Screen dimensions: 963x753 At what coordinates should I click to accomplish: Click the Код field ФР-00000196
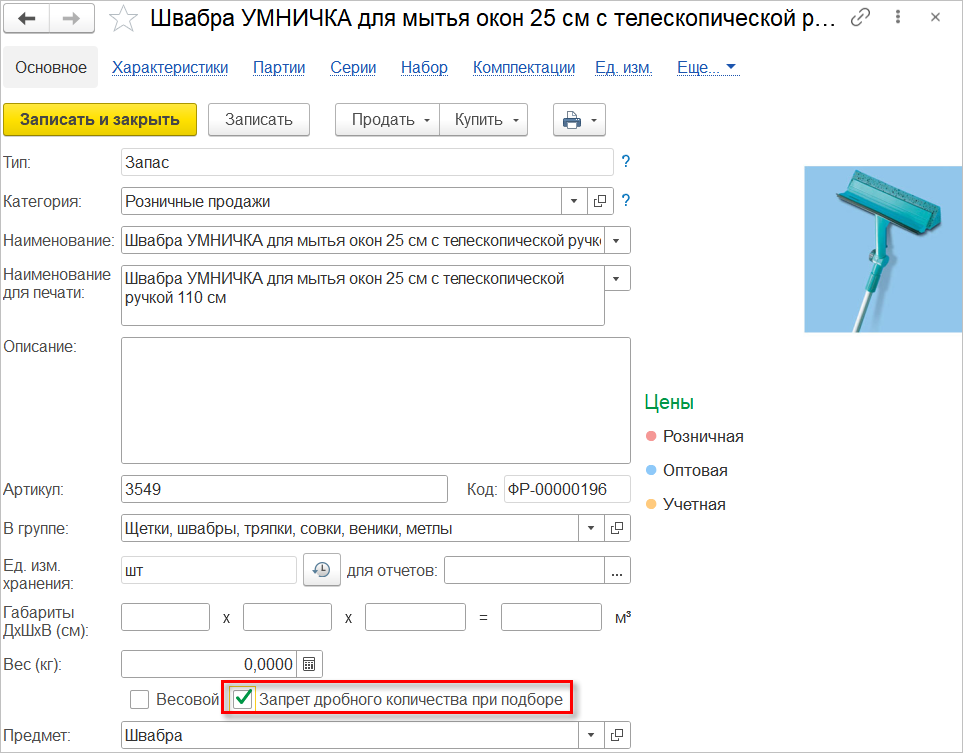(567, 490)
